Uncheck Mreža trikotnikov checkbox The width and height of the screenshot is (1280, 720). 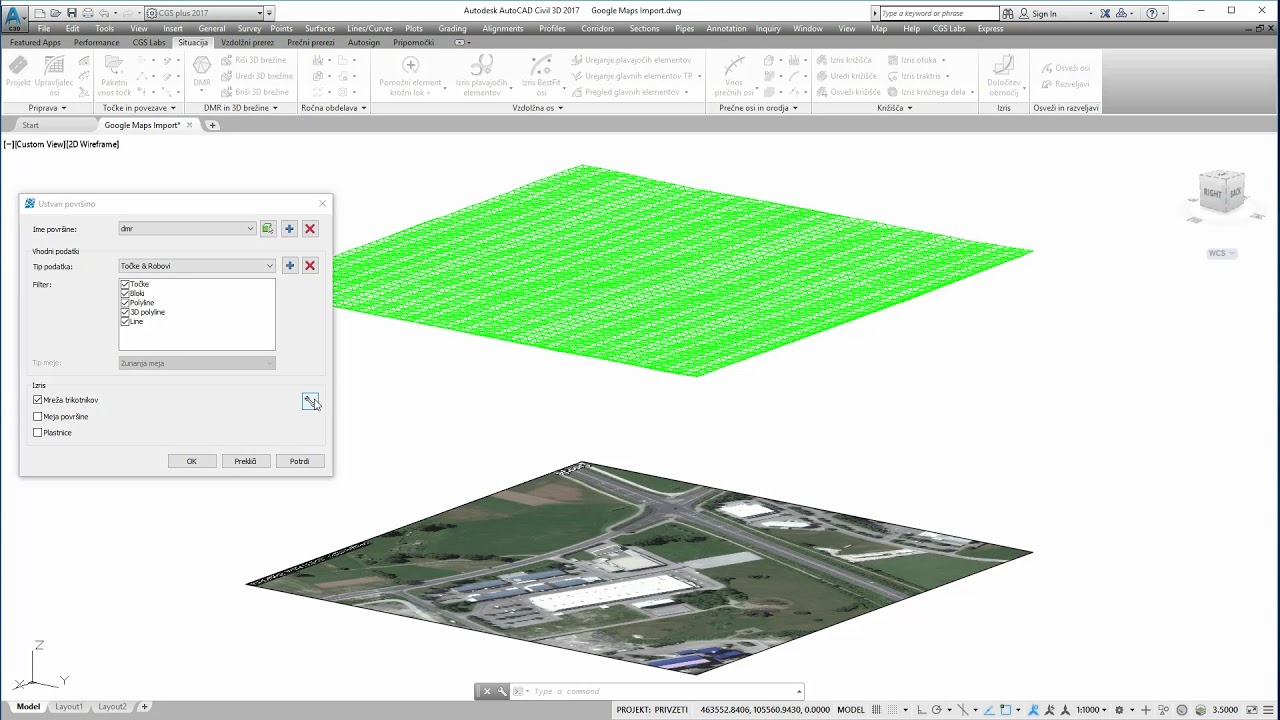(38, 400)
